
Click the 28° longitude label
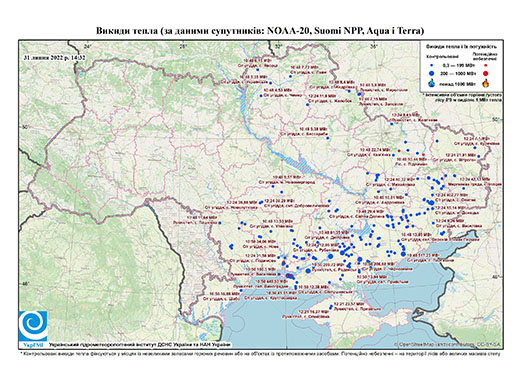click(x=182, y=46)
